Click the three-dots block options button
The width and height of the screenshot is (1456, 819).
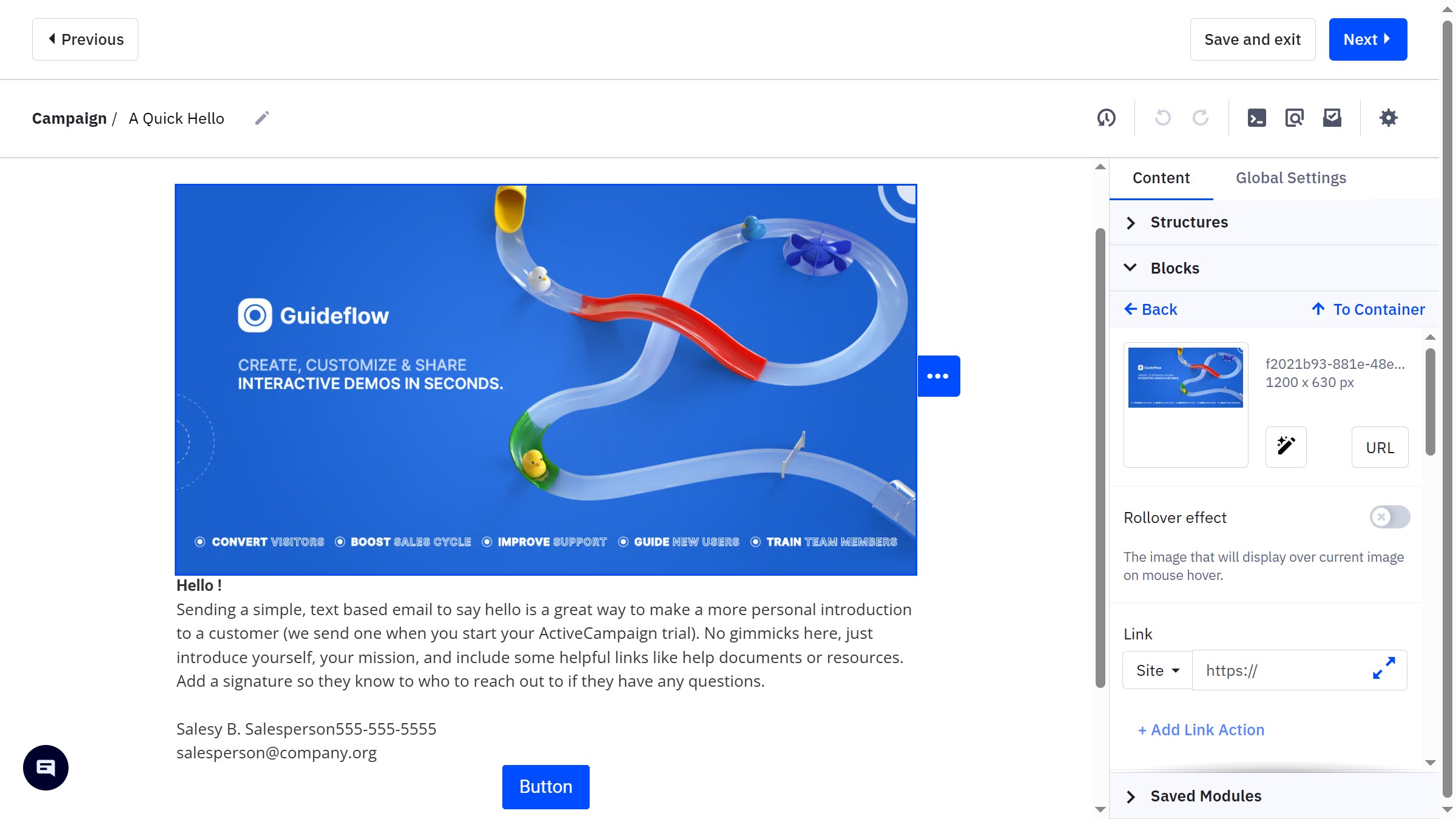click(938, 376)
